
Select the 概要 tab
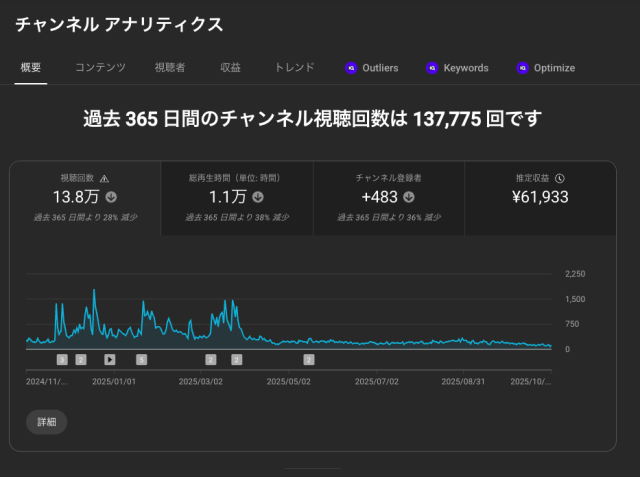(x=30, y=68)
